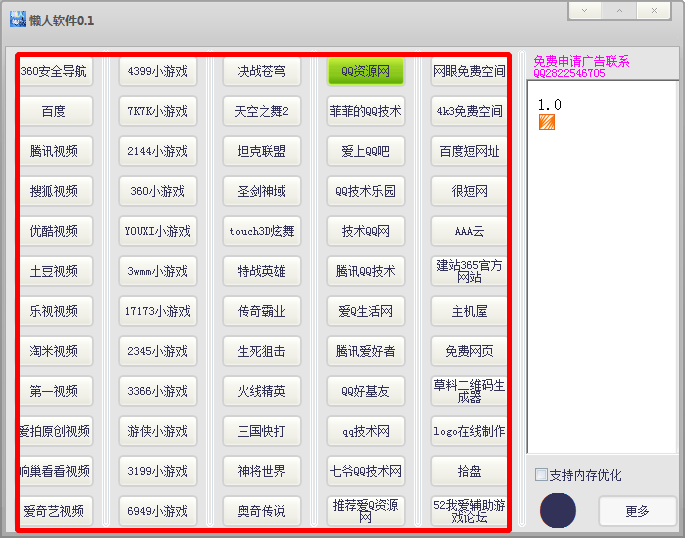
Task: Open 天空之舞2
Action: (x=262, y=111)
